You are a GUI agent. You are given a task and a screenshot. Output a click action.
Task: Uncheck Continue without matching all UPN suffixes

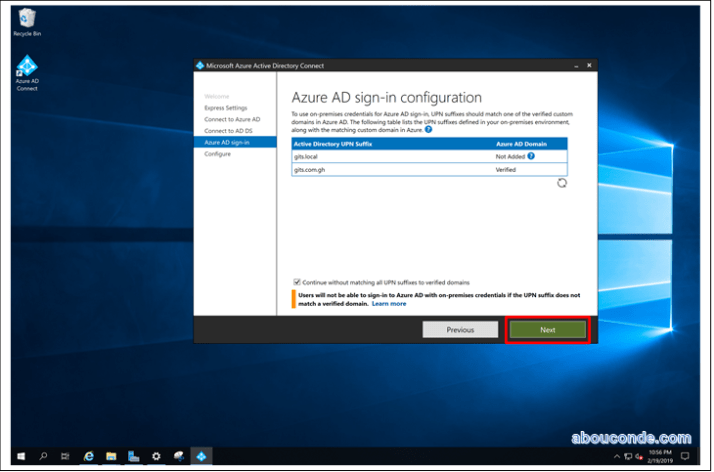296,282
